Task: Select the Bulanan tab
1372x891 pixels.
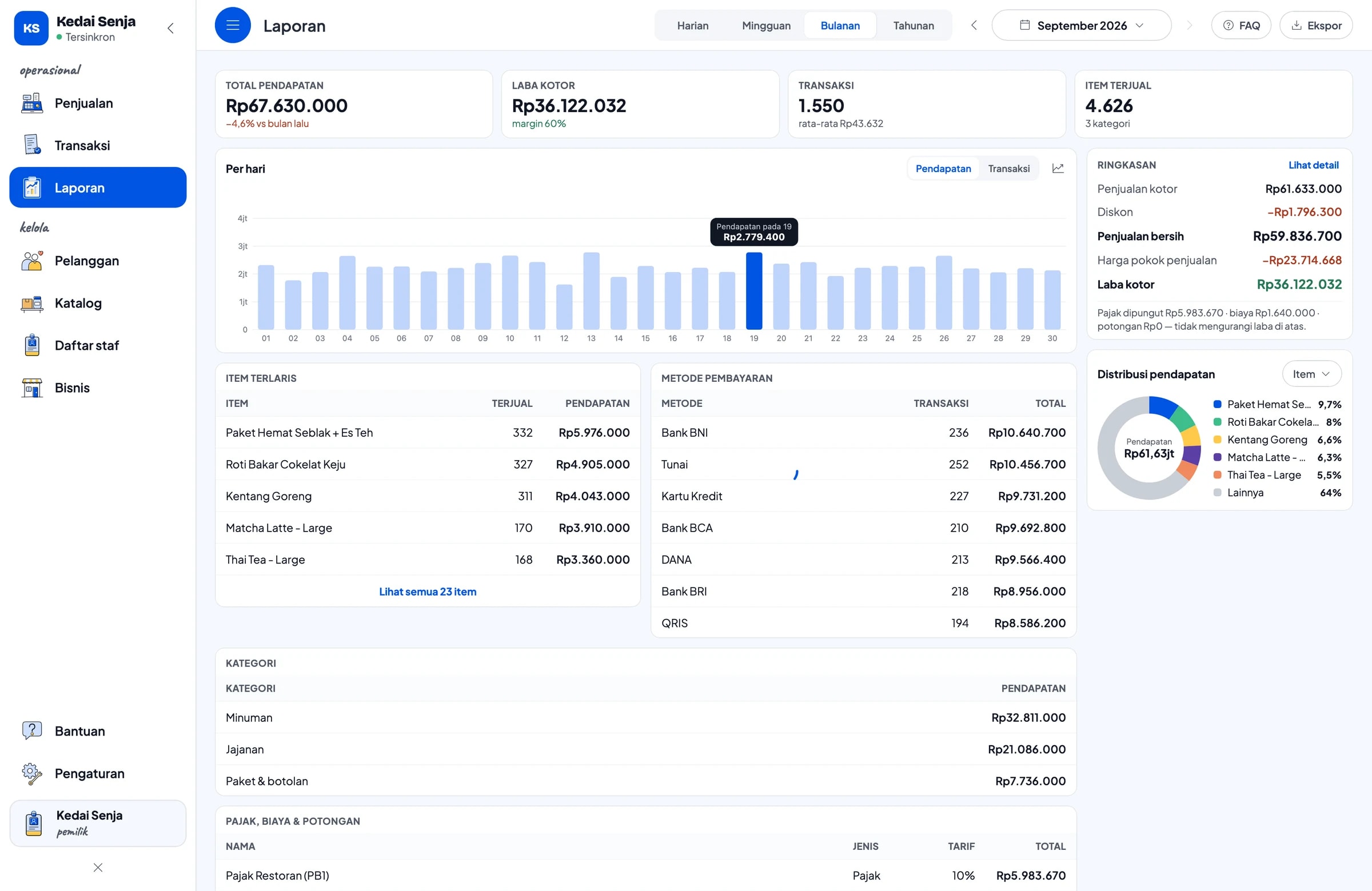Action: click(x=840, y=25)
